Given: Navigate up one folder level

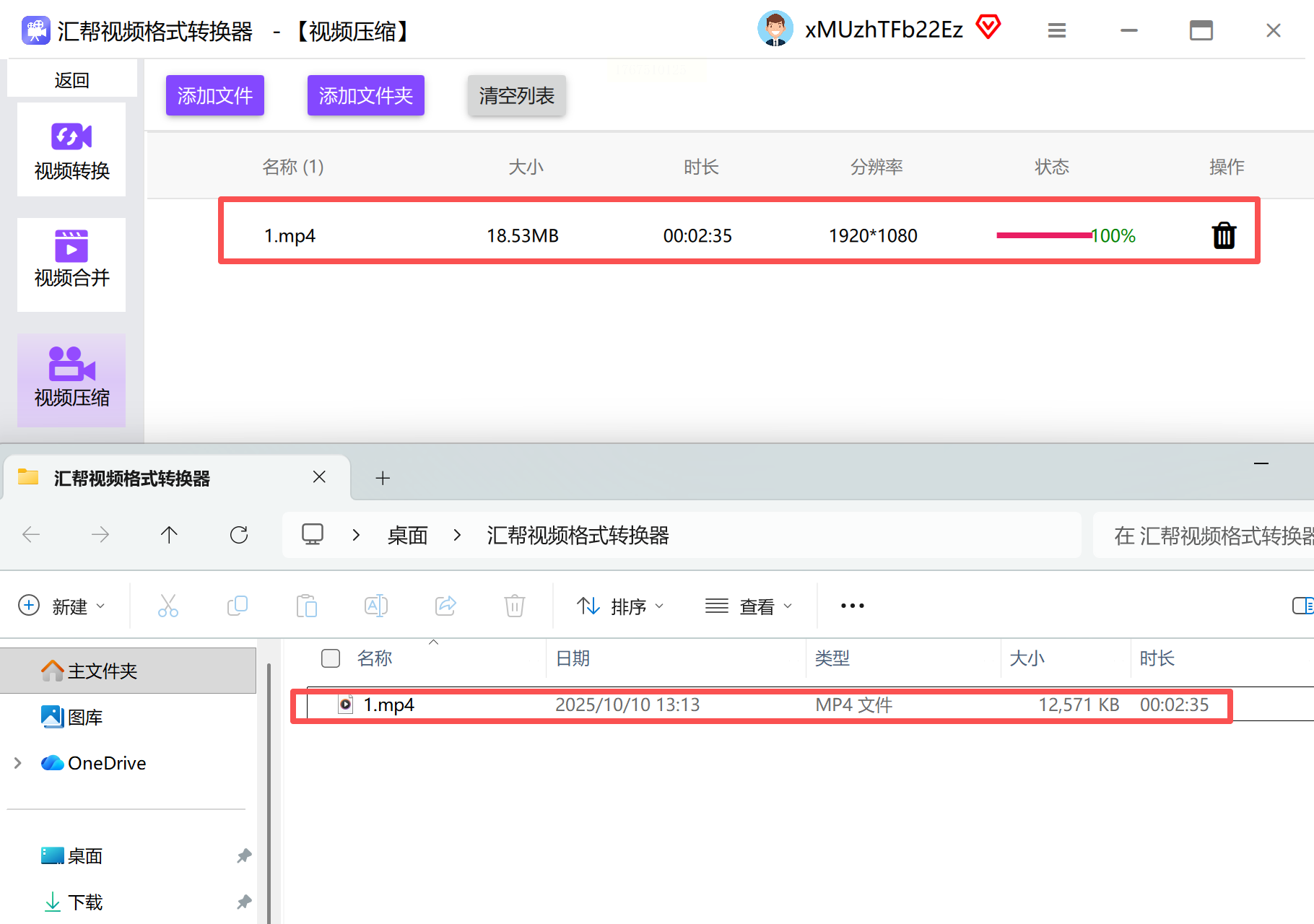Looking at the screenshot, I should (x=169, y=535).
